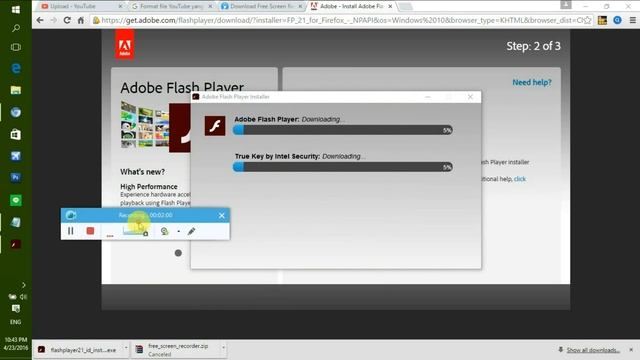Screen dimensions: 640x360
Task: Stop the recording with the red square
Action: coord(90,231)
